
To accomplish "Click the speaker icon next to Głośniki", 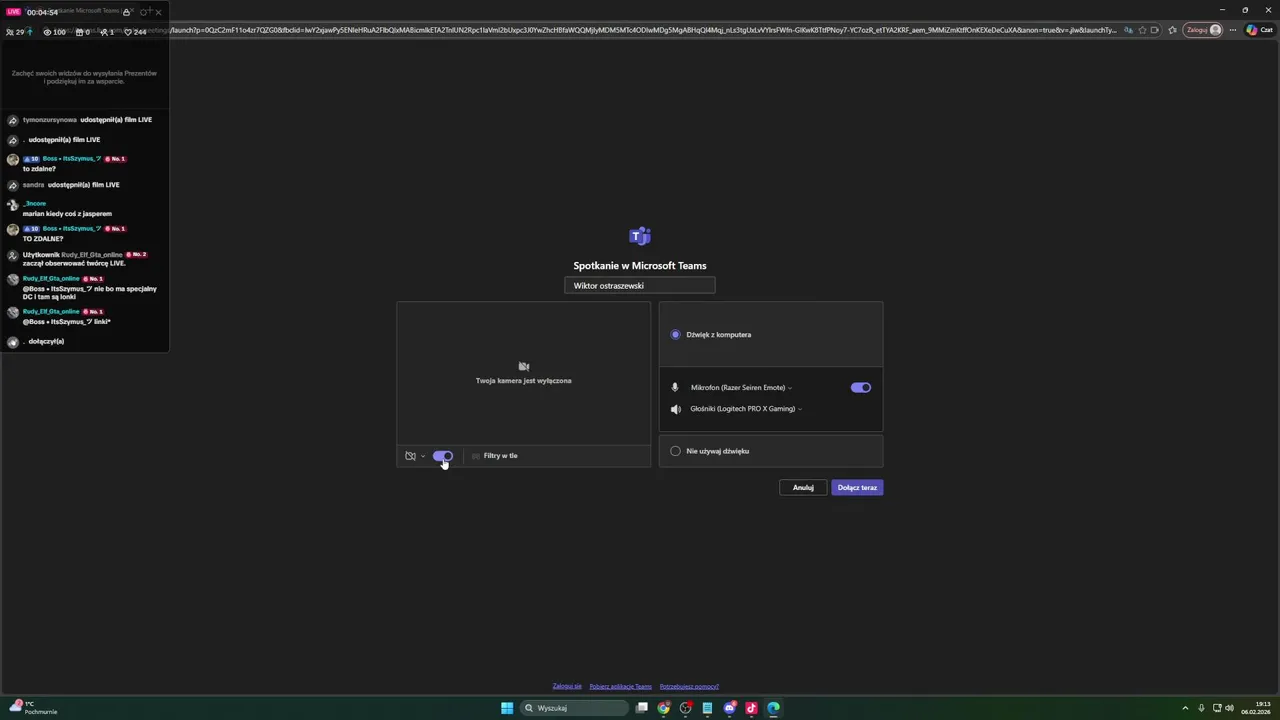I will [x=675, y=409].
